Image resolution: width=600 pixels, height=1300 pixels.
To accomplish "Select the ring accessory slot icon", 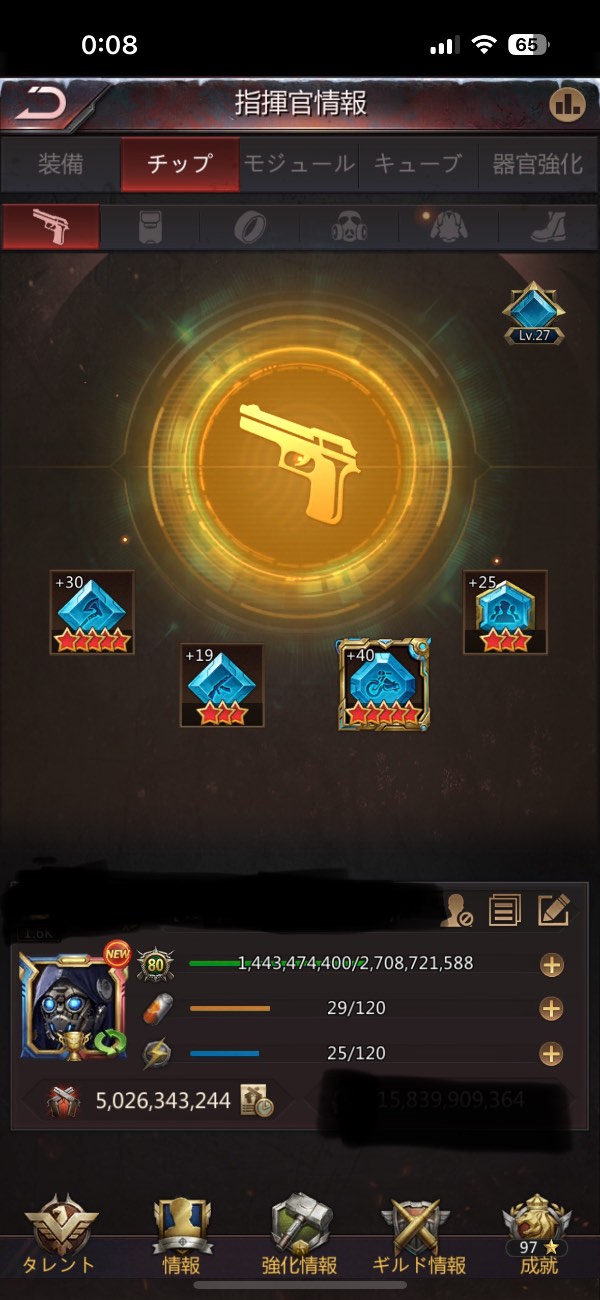I will [250, 227].
